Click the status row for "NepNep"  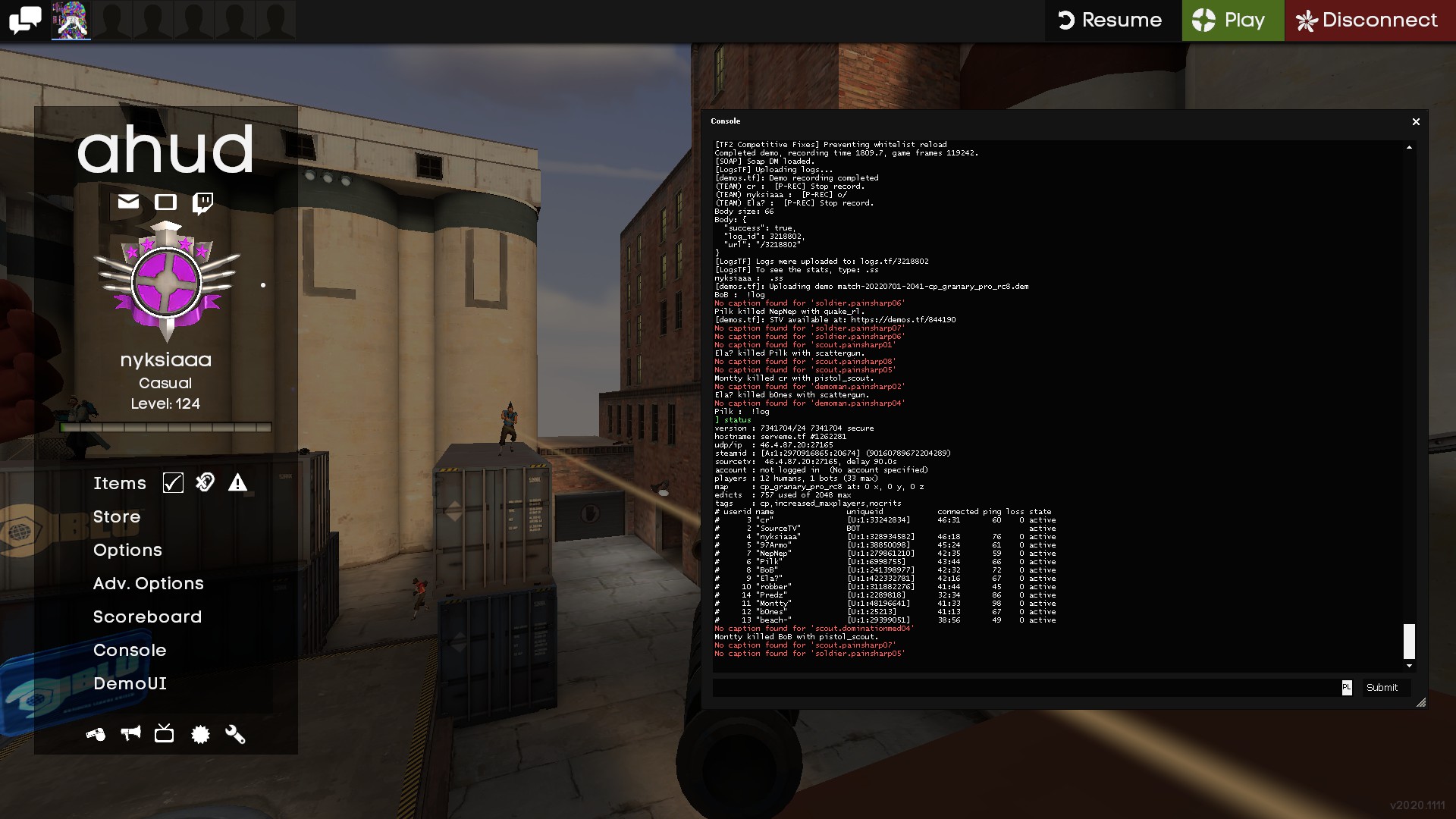885,554
